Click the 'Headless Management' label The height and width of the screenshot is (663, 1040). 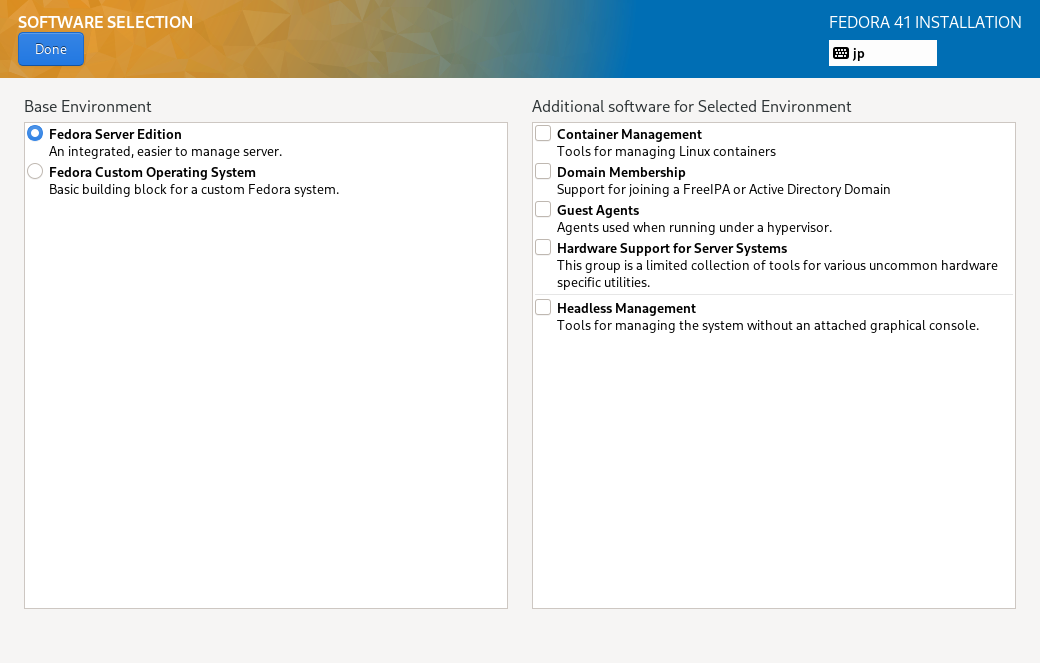tap(627, 308)
